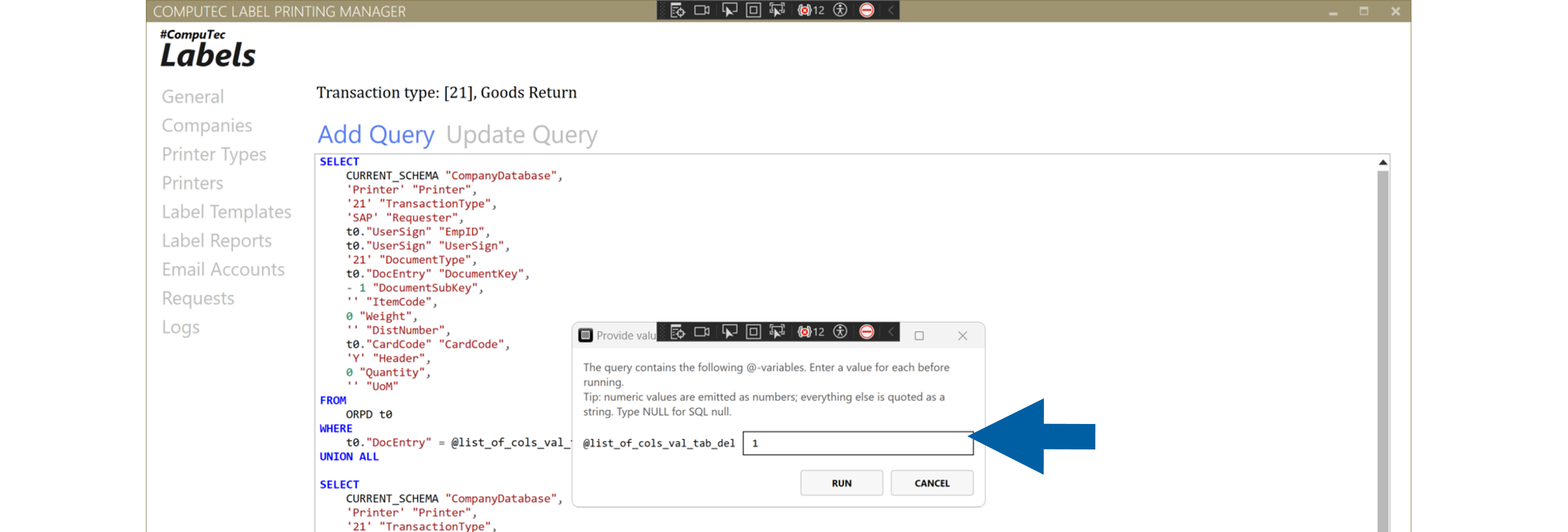Open the Printers section
1568x532 pixels.
192,183
